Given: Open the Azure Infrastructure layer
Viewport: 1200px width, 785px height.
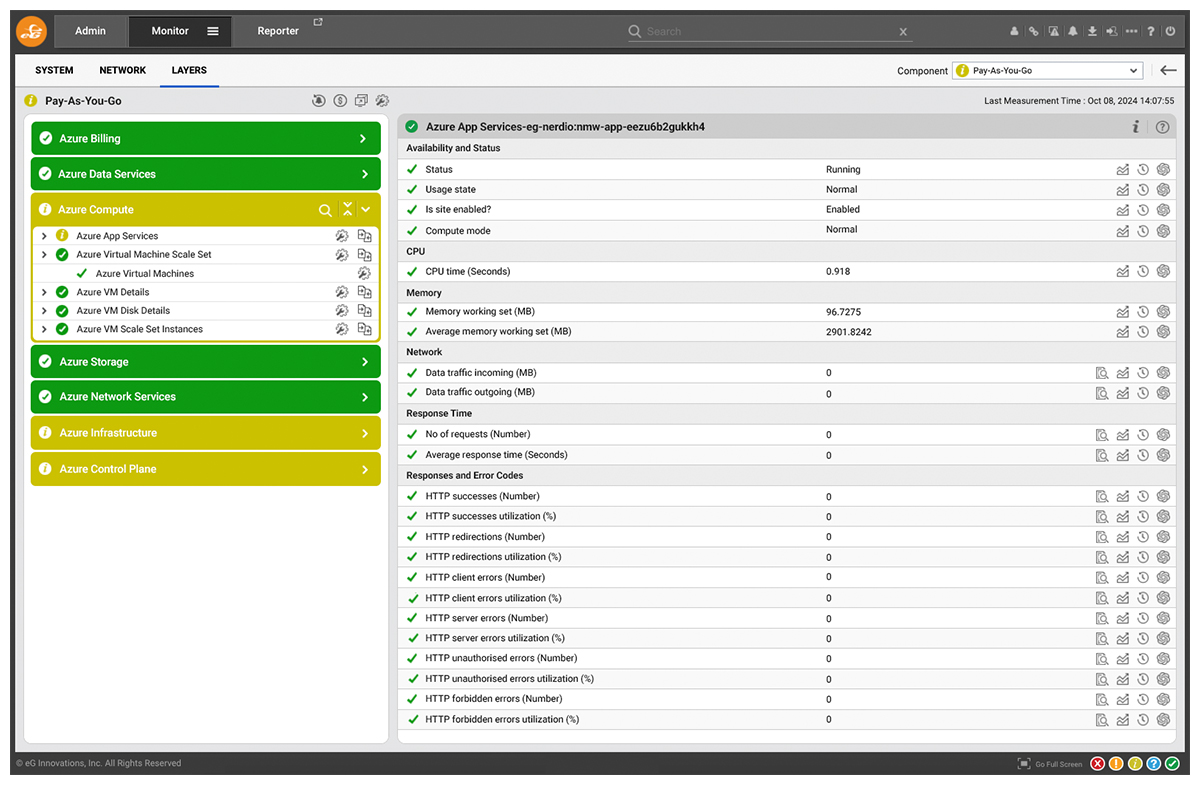Looking at the screenshot, I should click(206, 433).
